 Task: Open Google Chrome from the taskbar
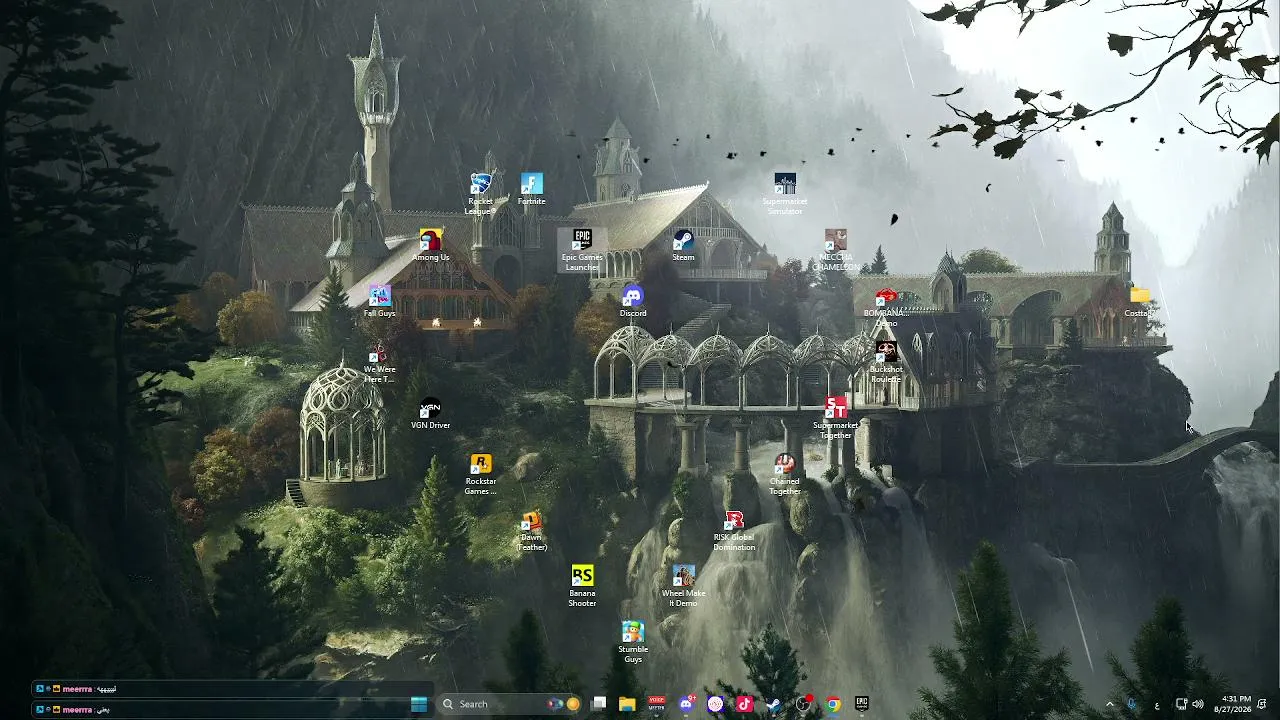(832, 704)
